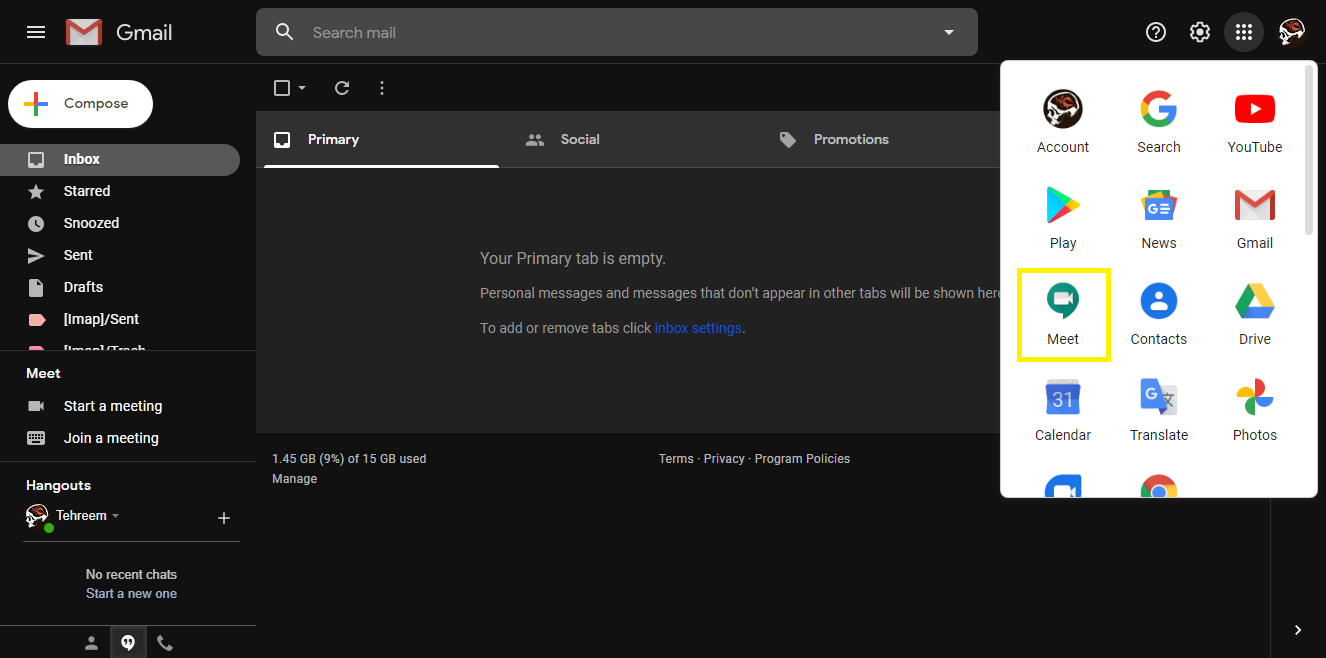Tick the select all messages checkbox
This screenshot has width=1326, height=658.
click(282, 88)
